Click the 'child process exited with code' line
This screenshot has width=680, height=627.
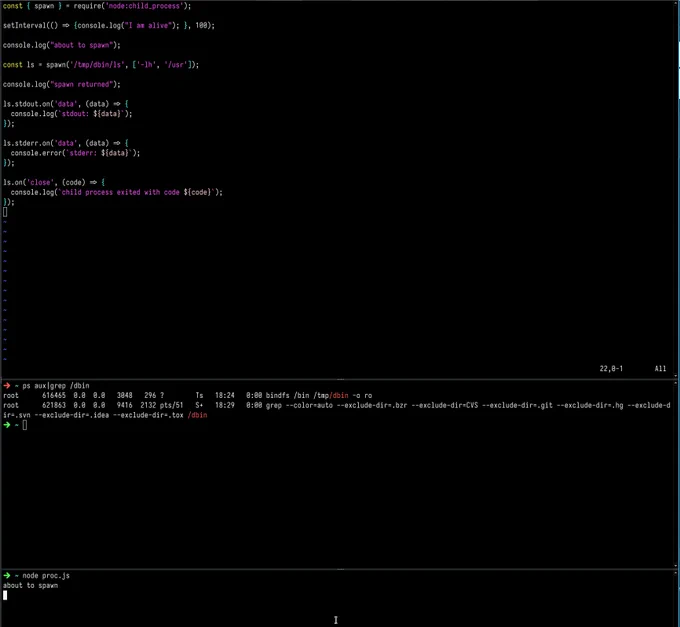point(117,192)
